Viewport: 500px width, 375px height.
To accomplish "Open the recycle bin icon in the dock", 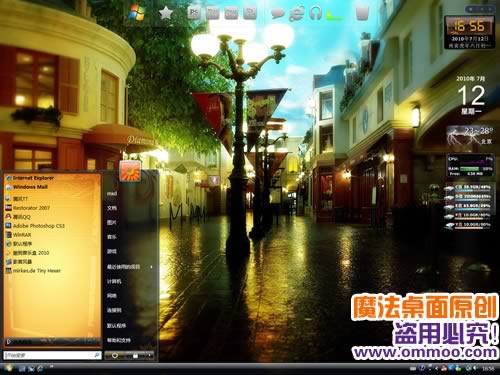I will [362, 13].
